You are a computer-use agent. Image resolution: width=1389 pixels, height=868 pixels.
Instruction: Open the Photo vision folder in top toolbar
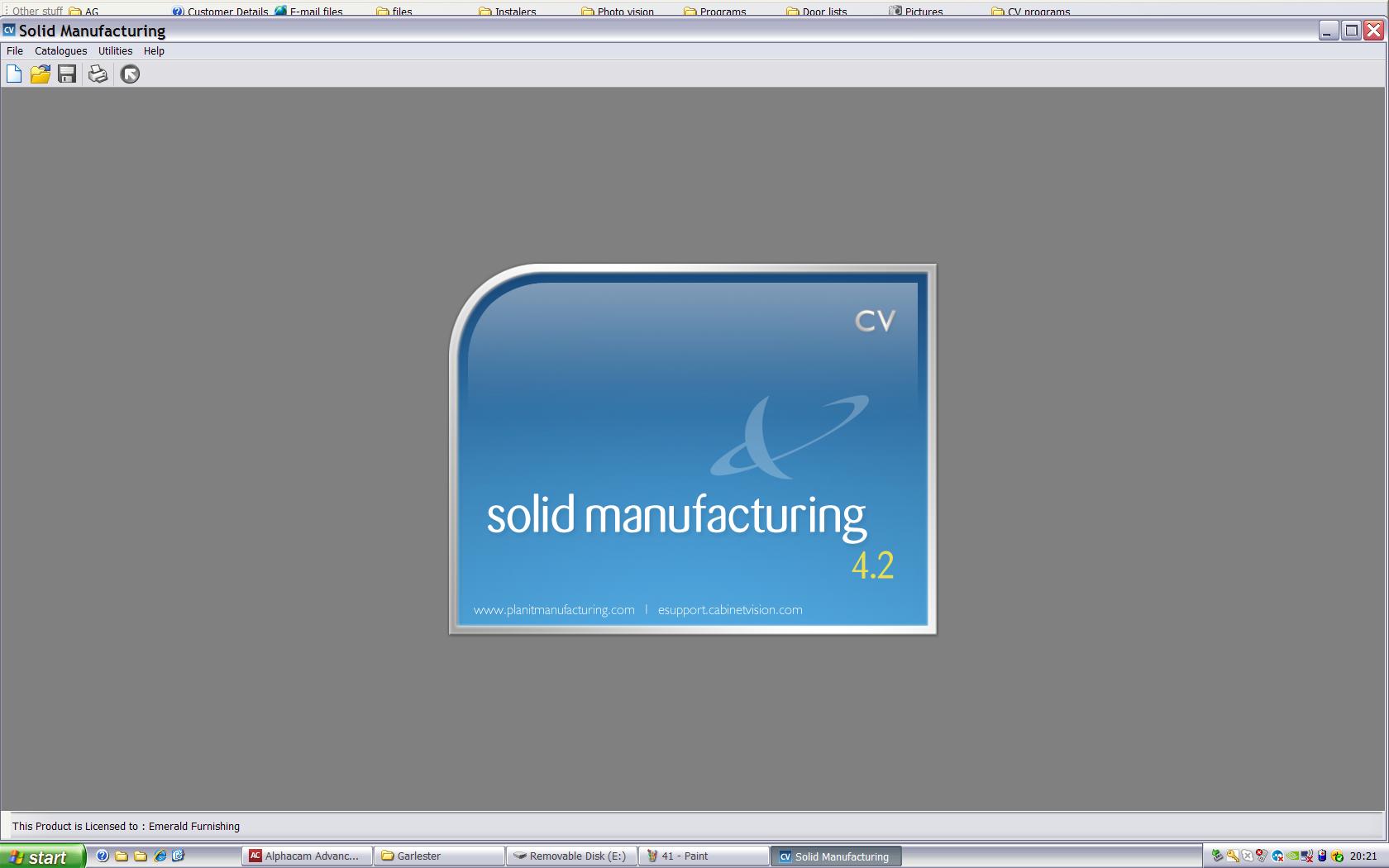pos(618,12)
